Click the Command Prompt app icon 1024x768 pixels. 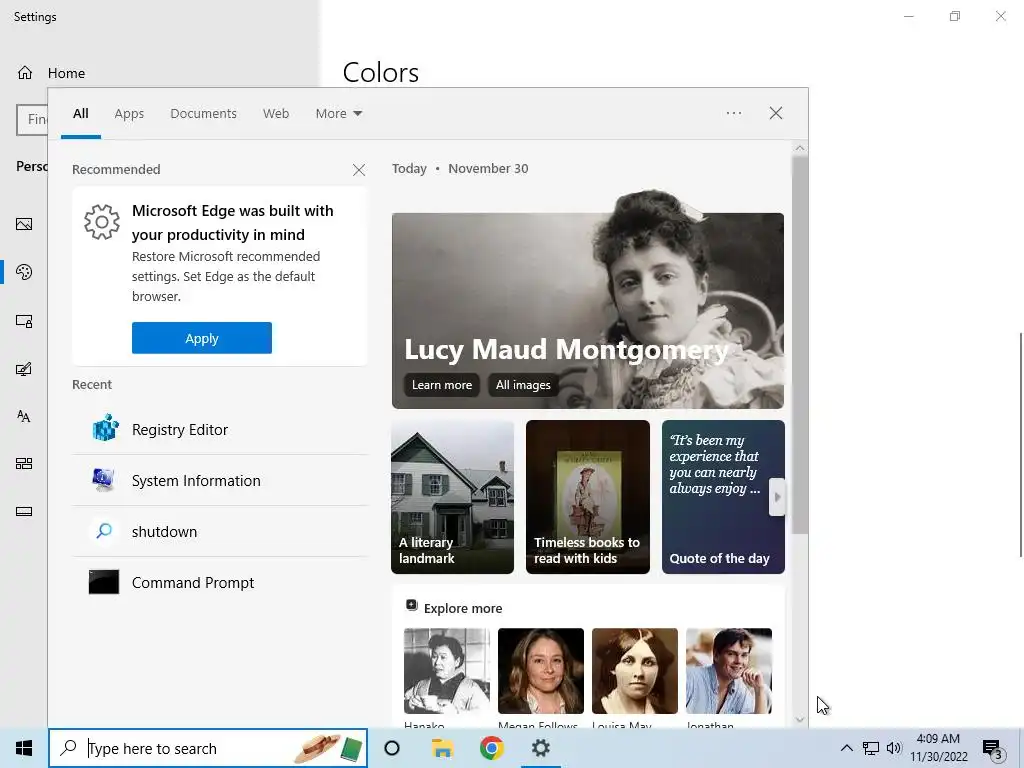104,582
